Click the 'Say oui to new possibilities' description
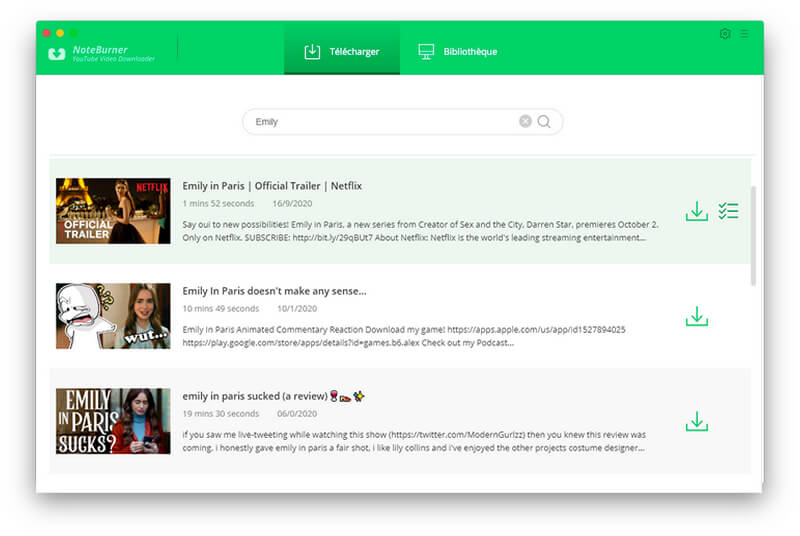 (420, 231)
